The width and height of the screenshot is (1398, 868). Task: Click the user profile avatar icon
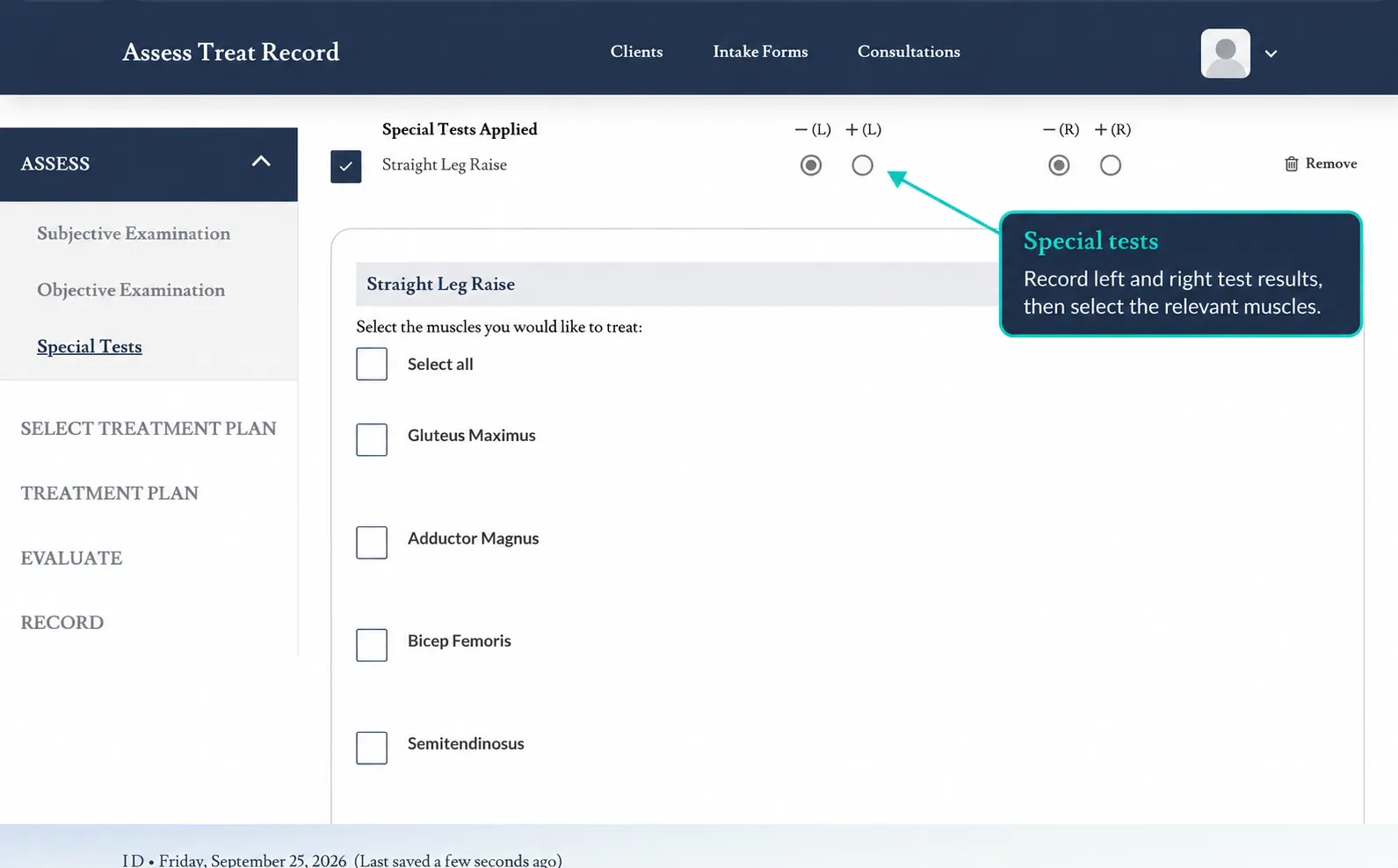pos(1225,53)
